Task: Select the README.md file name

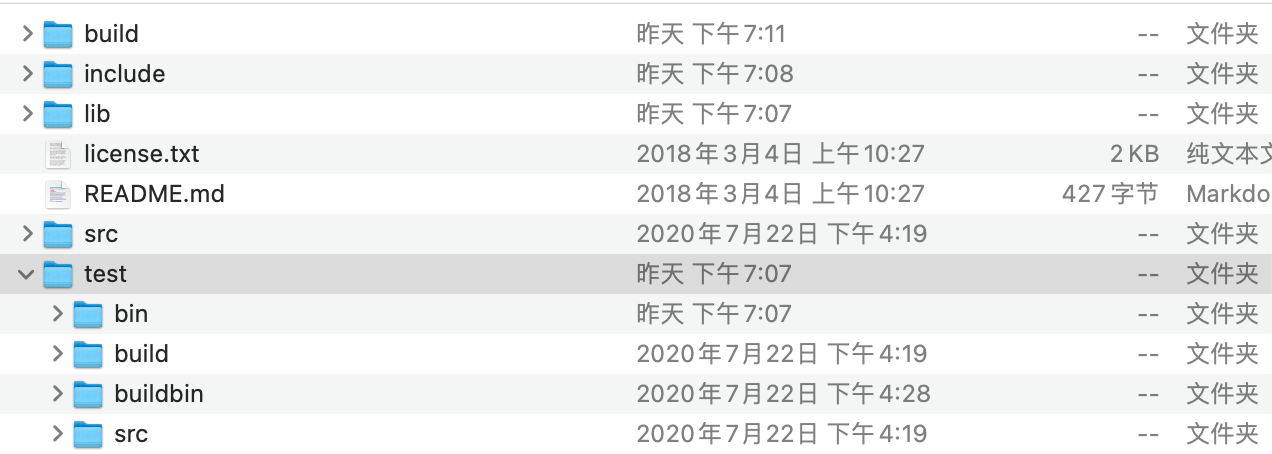Action: click(154, 194)
